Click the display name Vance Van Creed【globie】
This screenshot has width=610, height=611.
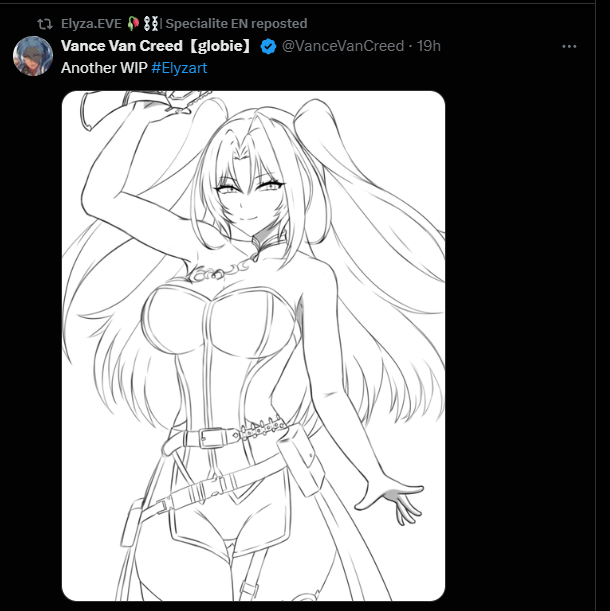click(x=156, y=46)
